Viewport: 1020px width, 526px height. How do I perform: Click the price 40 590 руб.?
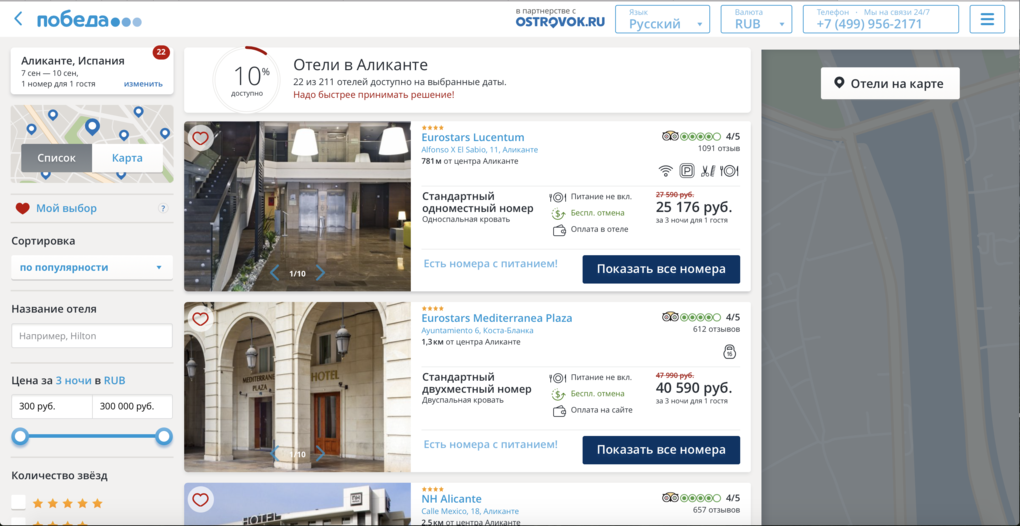(693, 388)
